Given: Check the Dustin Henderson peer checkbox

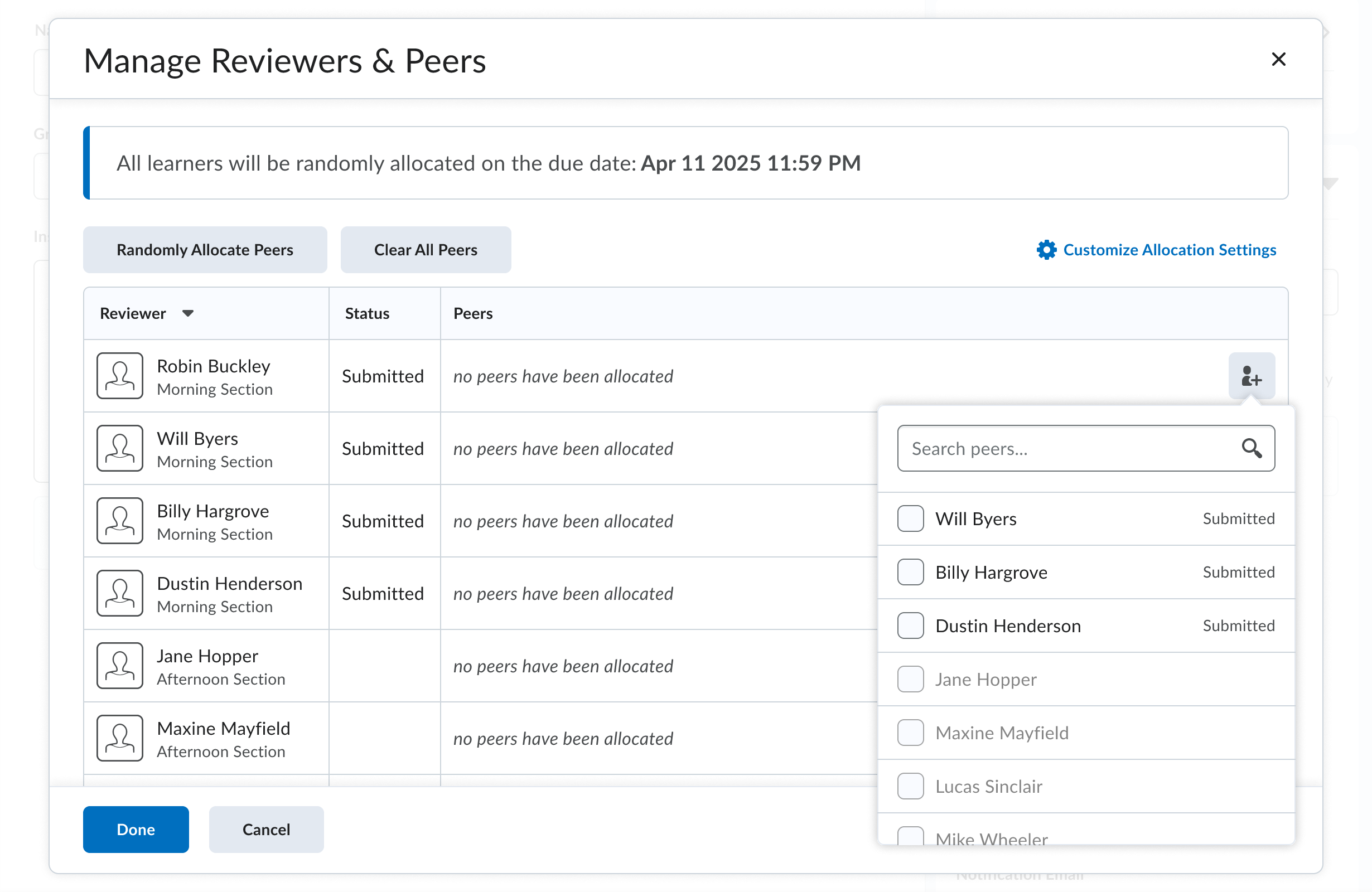Looking at the screenshot, I should tap(910, 625).
